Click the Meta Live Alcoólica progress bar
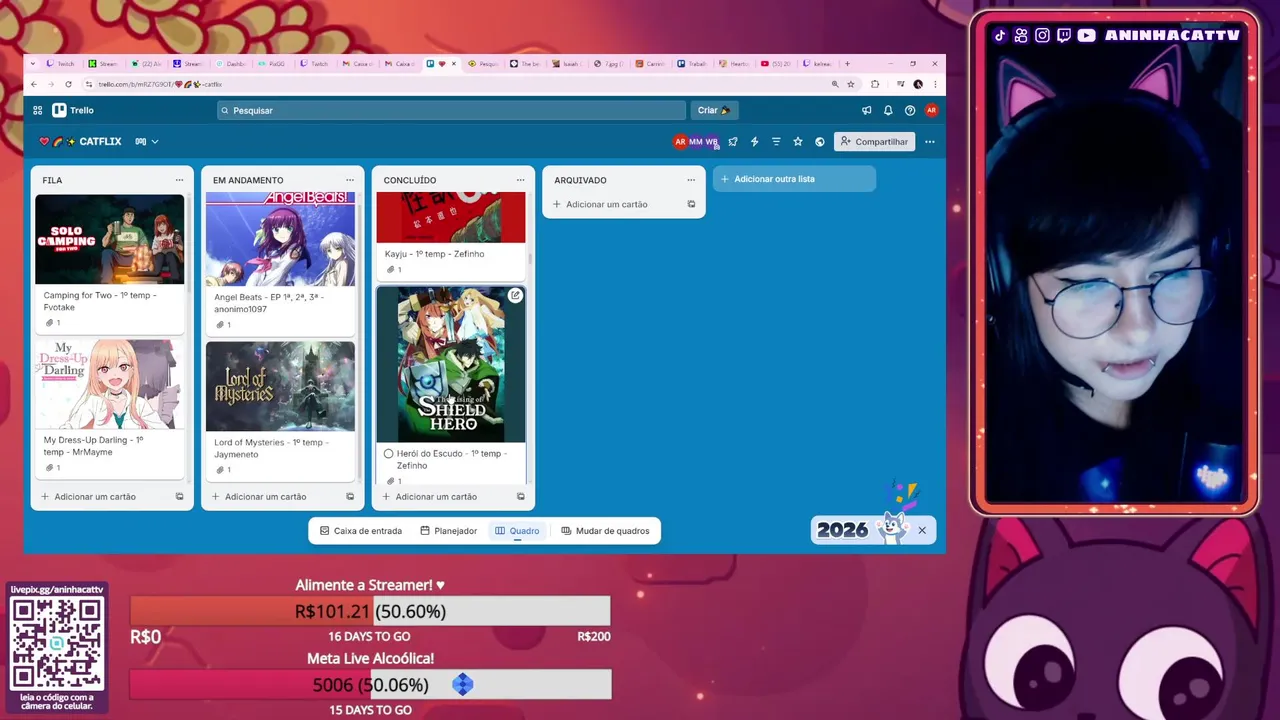This screenshot has width=1280, height=720. (370, 685)
